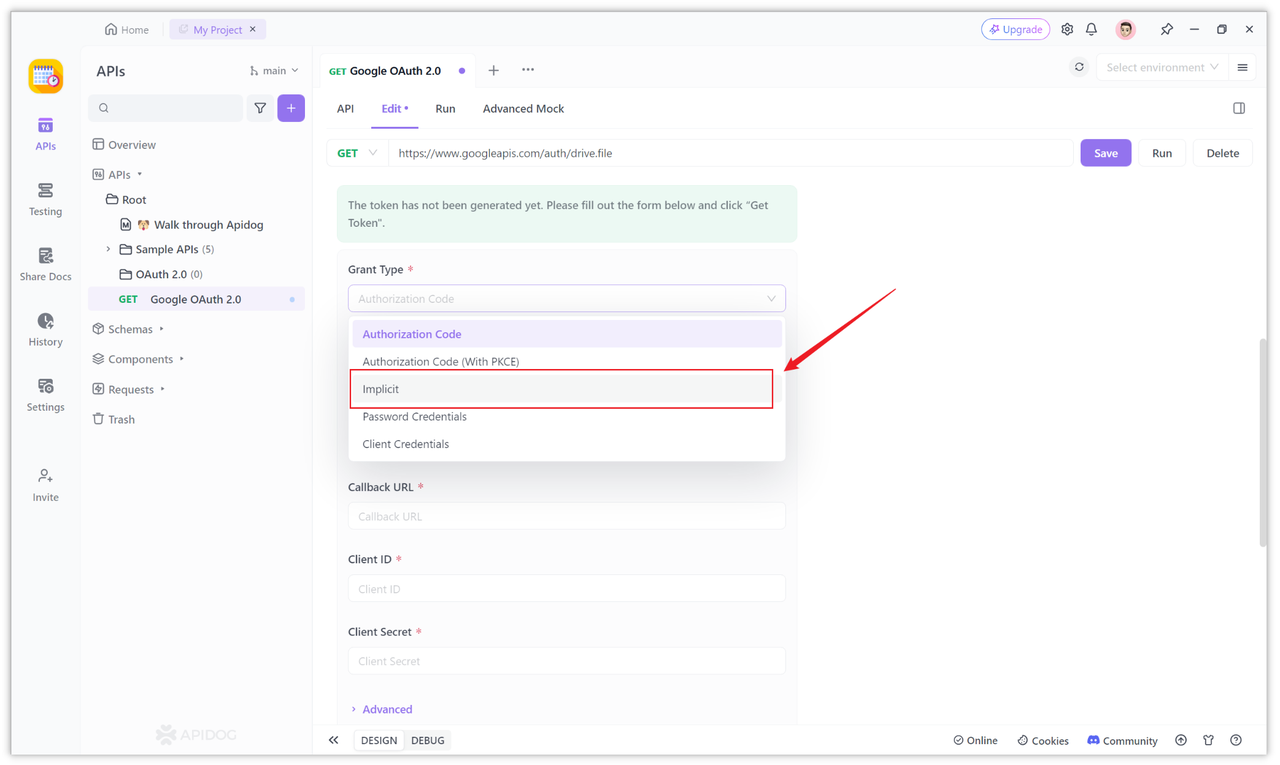Click the Client ID input
Viewport: 1280px width, 765px height.
[x=567, y=589]
